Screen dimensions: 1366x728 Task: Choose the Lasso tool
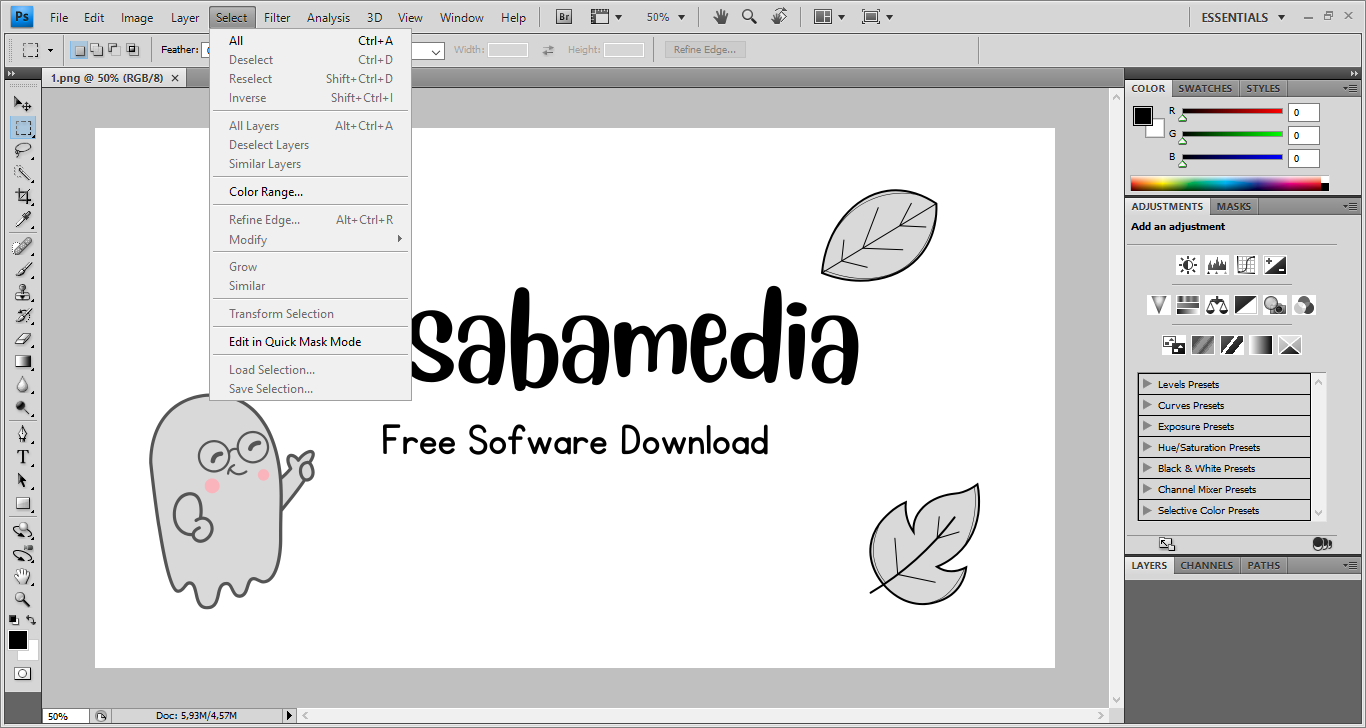[23, 151]
